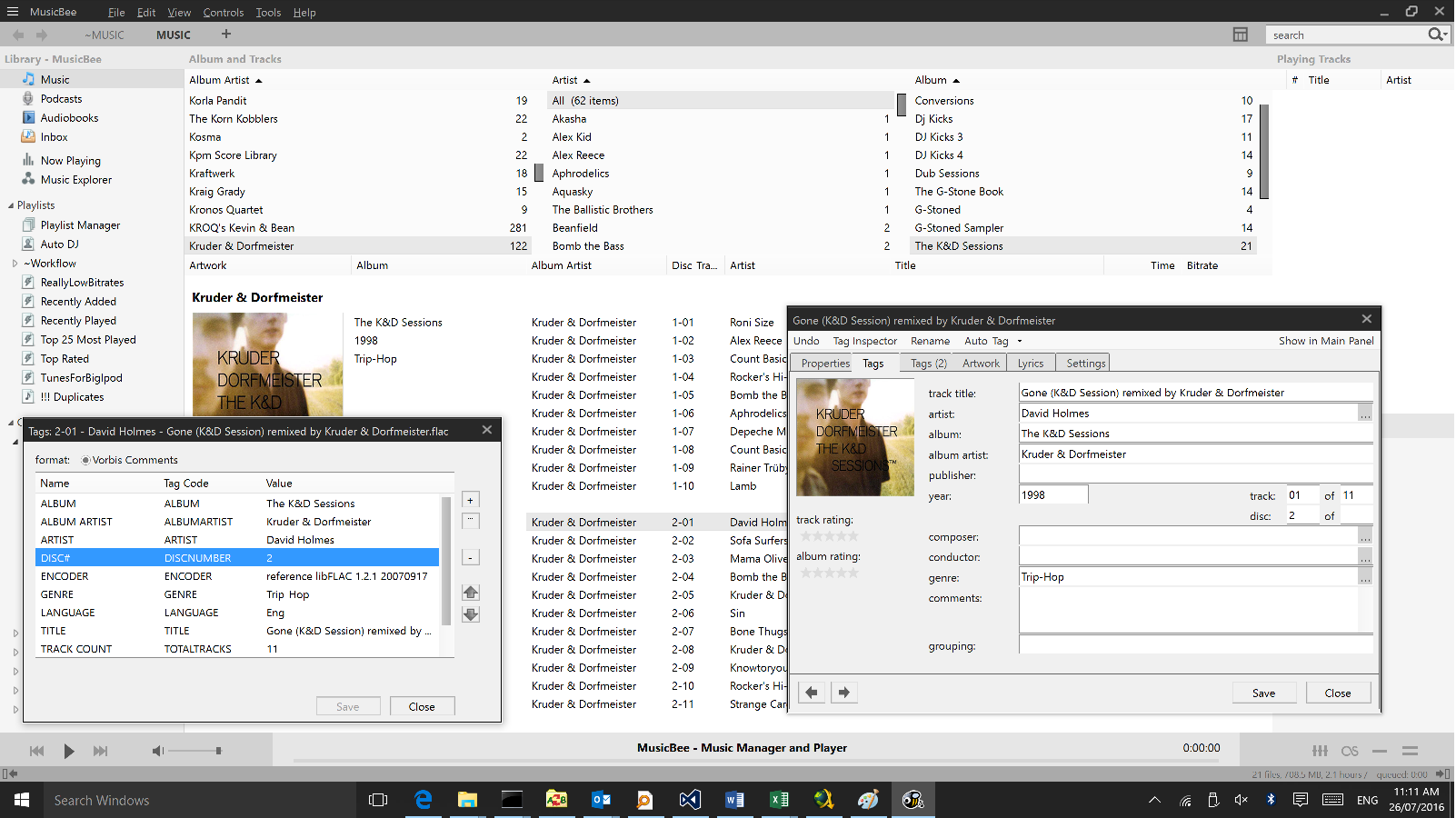The width and height of the screenshot is (1456, 818).
Task: Rate track using the track rating stars
Action: click(x=828, y=536)
